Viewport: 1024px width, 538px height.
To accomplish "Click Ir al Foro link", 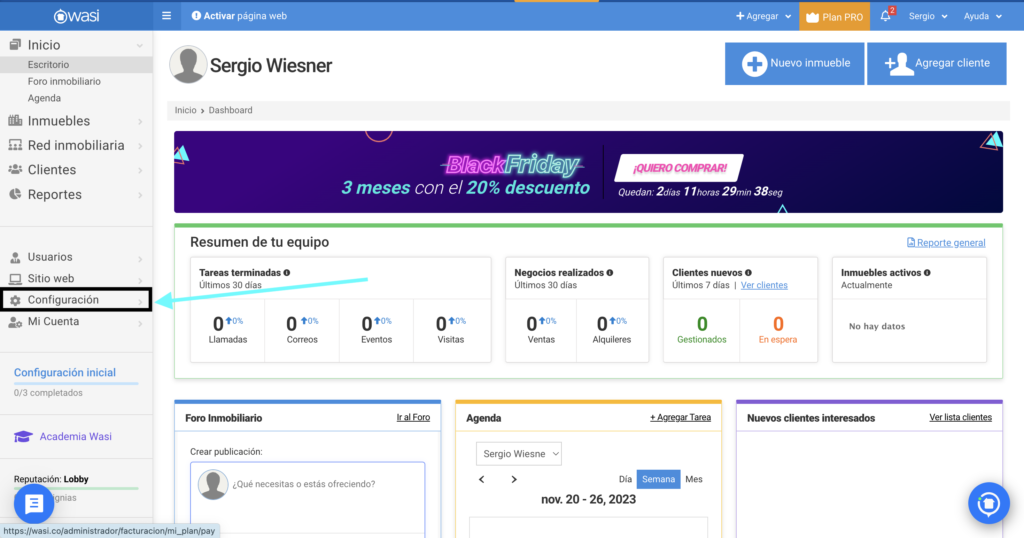I will click(x=413, y=417).
